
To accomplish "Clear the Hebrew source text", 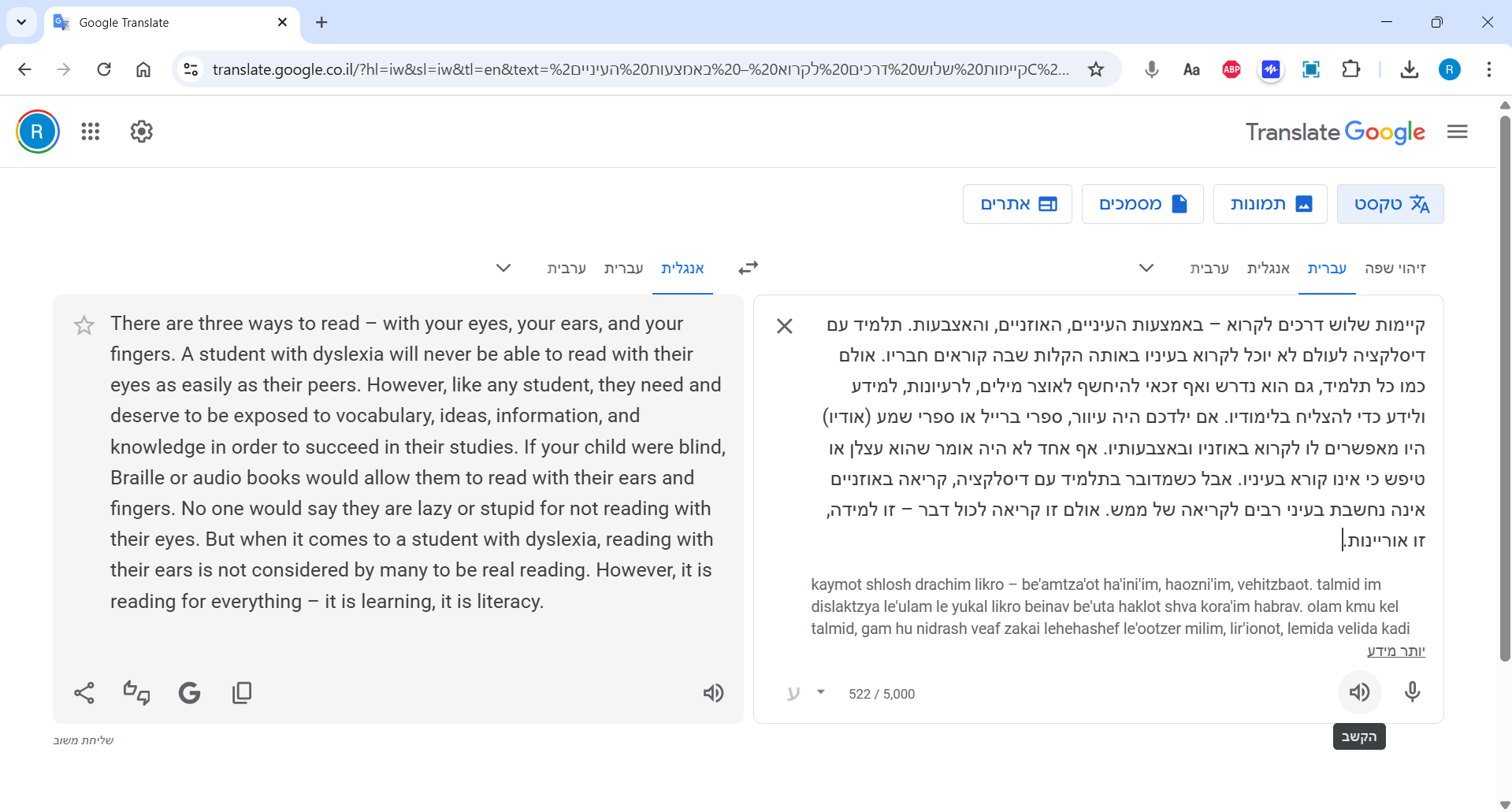I will click(784, 326).
